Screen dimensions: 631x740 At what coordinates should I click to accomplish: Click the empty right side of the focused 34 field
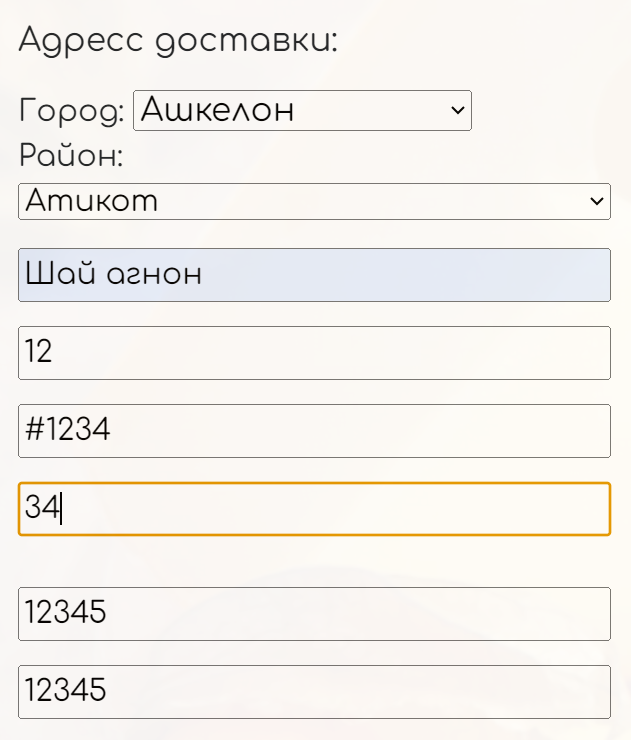pos(450,509)
